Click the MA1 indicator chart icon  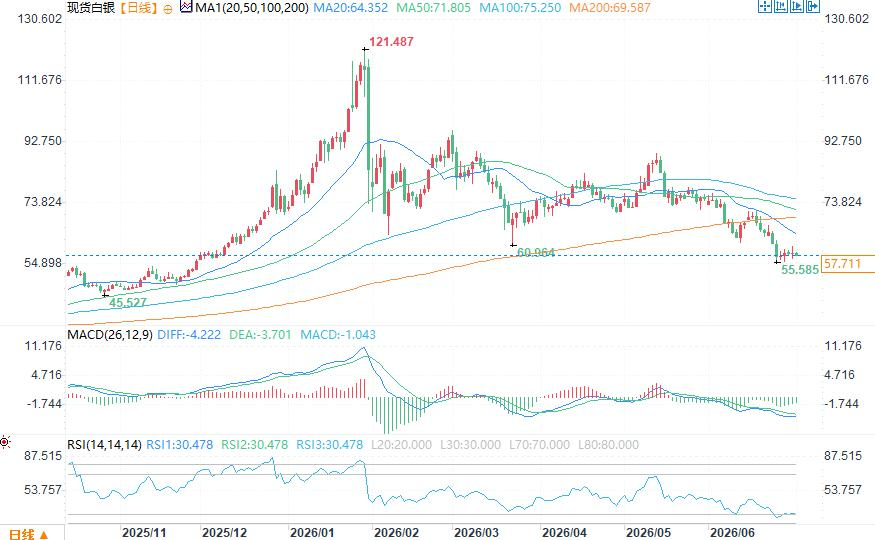point(186,7)
